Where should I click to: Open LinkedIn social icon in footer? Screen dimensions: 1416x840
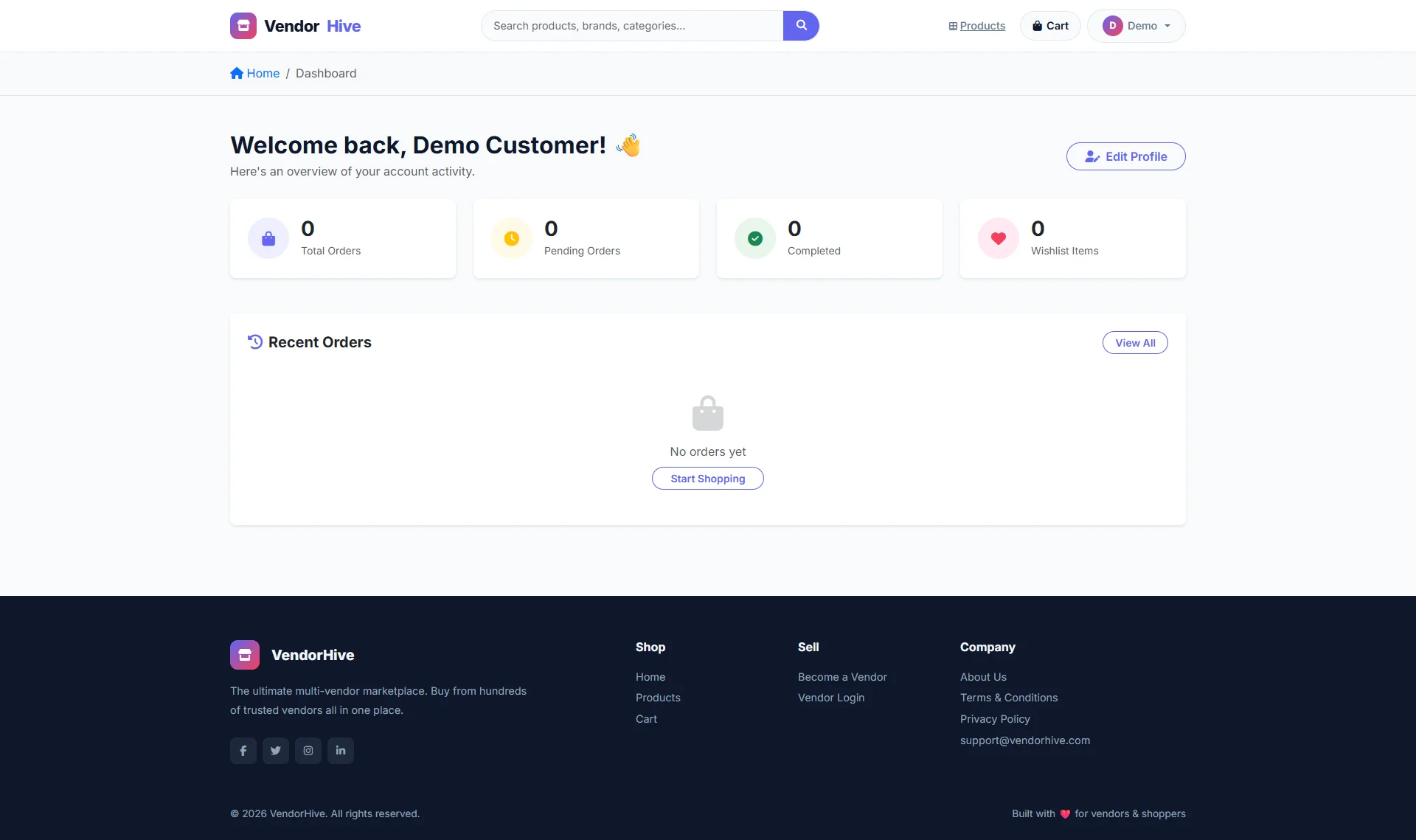pos(341,751)
